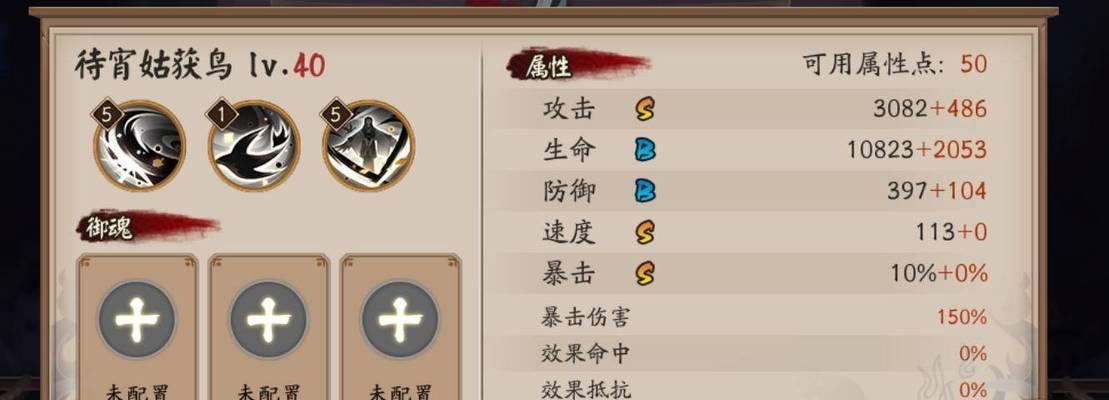
Task: Click the 效果命中 stat row
Action: coord(747,353)
